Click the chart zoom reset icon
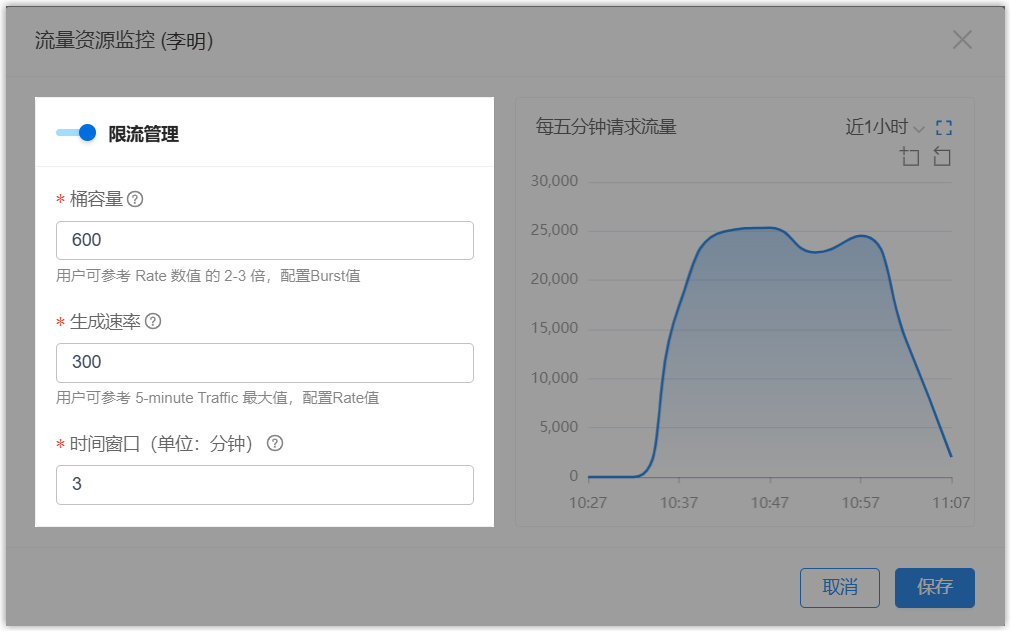 tap(941, 157)
